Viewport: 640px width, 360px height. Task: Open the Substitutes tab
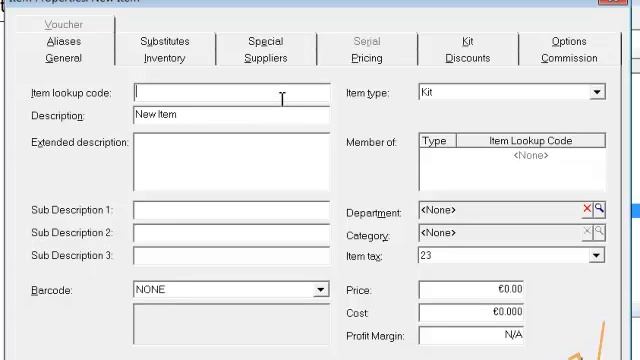click(x=164, y=41)
